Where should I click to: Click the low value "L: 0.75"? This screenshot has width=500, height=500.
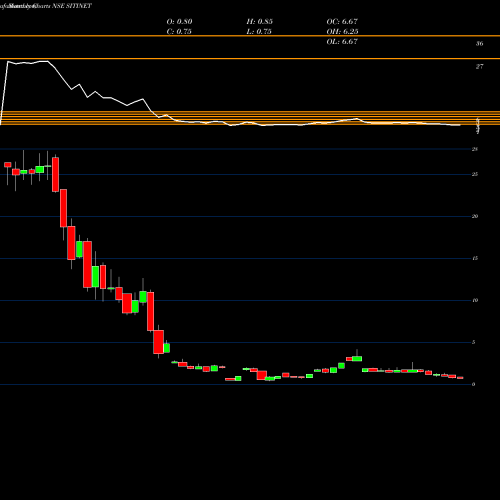pos(259,31)
